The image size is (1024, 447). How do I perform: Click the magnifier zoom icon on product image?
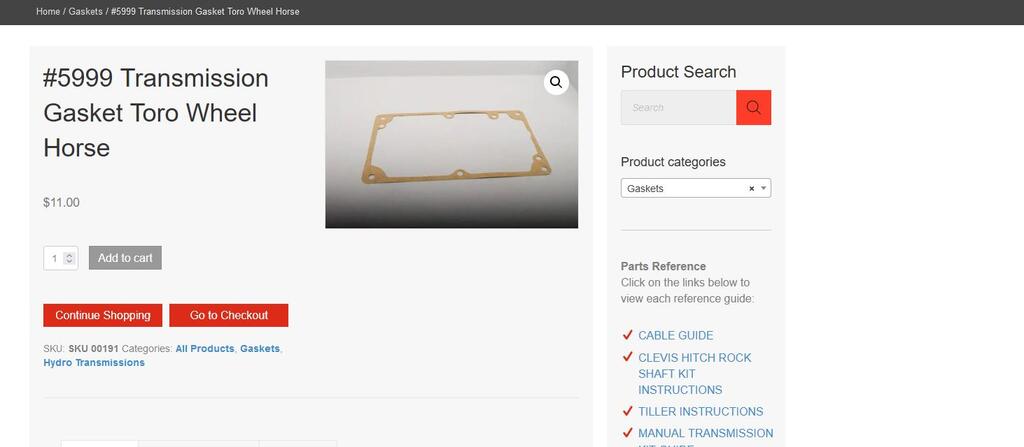tap(556, 82)
